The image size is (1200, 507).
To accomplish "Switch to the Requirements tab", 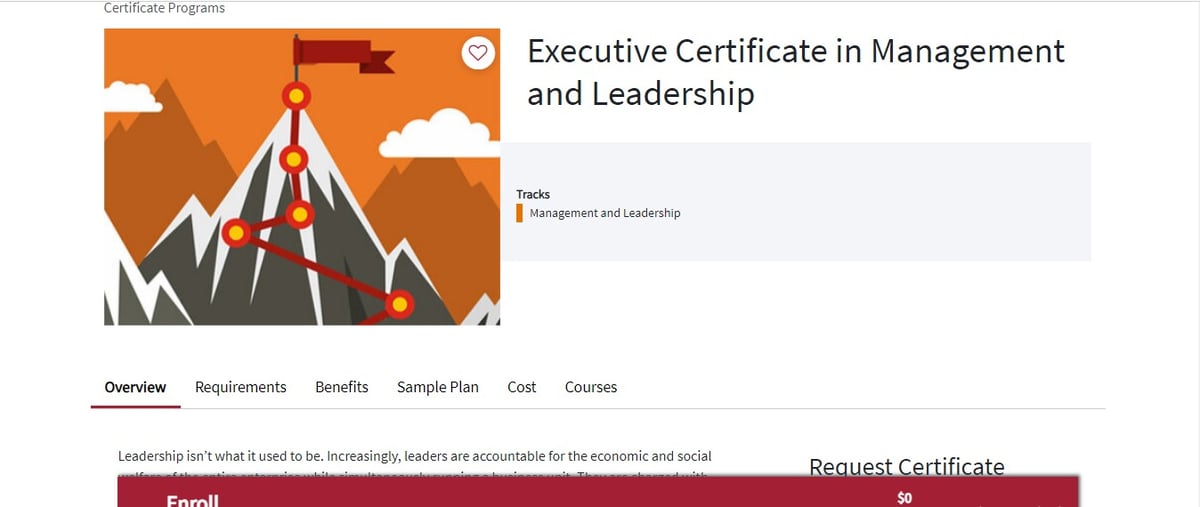I will tap(241, 387).
